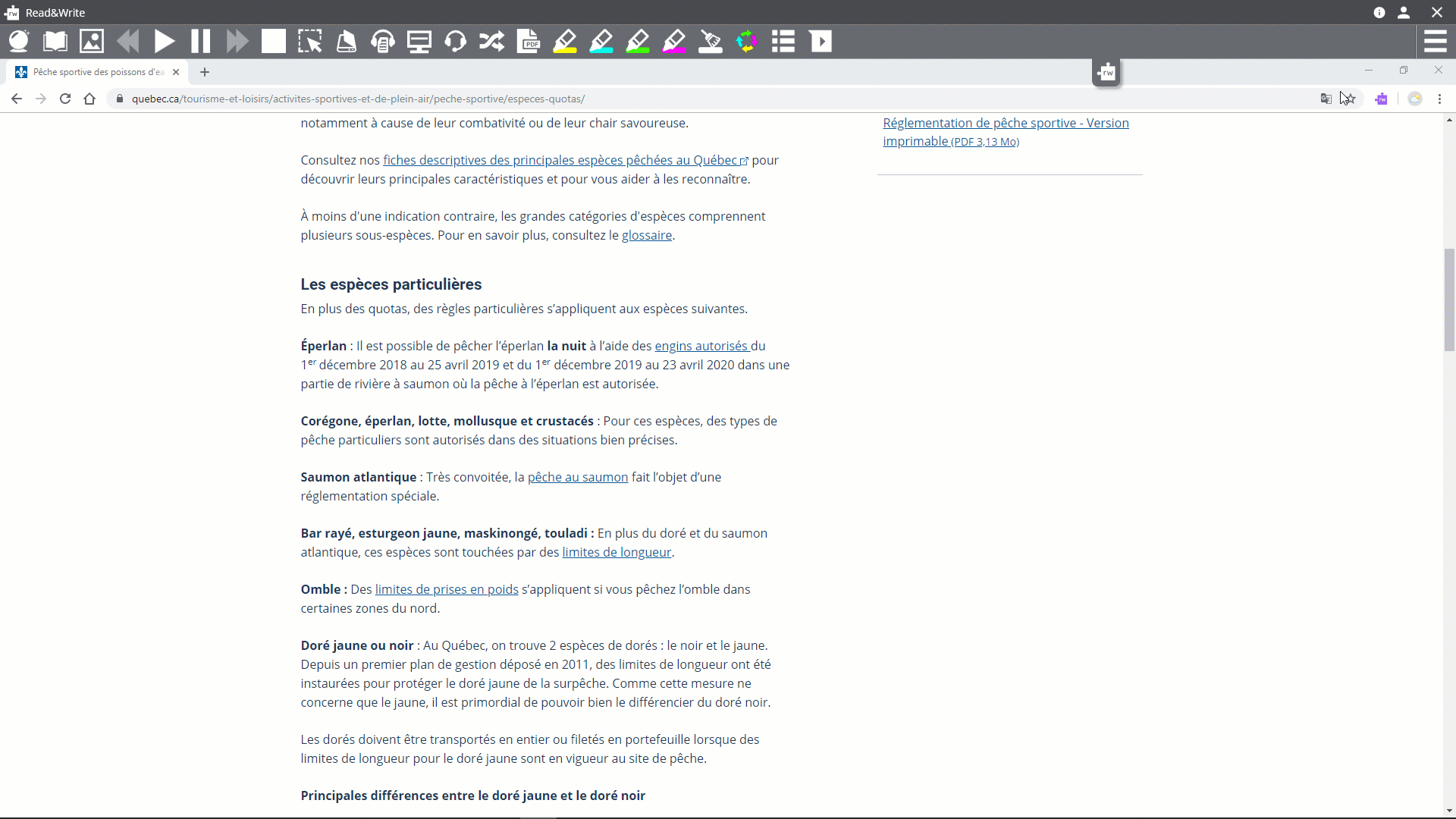Open the Chrome three-dot menu
Screen dimensions: 1456x819
tap(1440, 99)
